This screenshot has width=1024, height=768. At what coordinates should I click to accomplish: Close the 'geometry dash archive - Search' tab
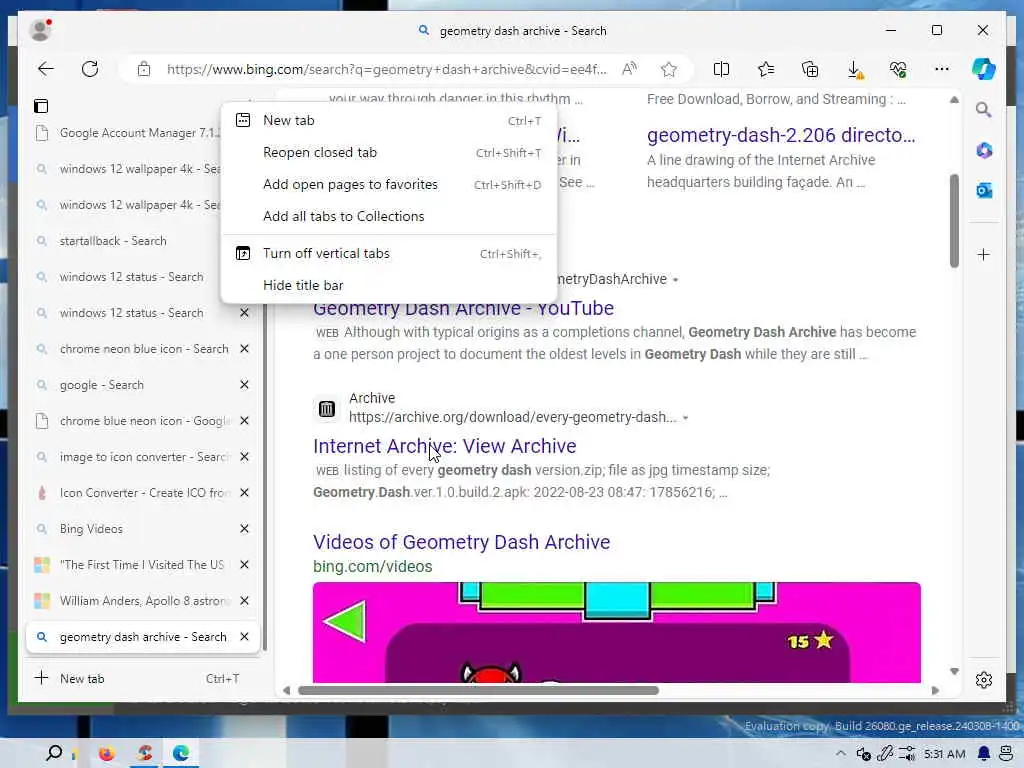[244, 636]
